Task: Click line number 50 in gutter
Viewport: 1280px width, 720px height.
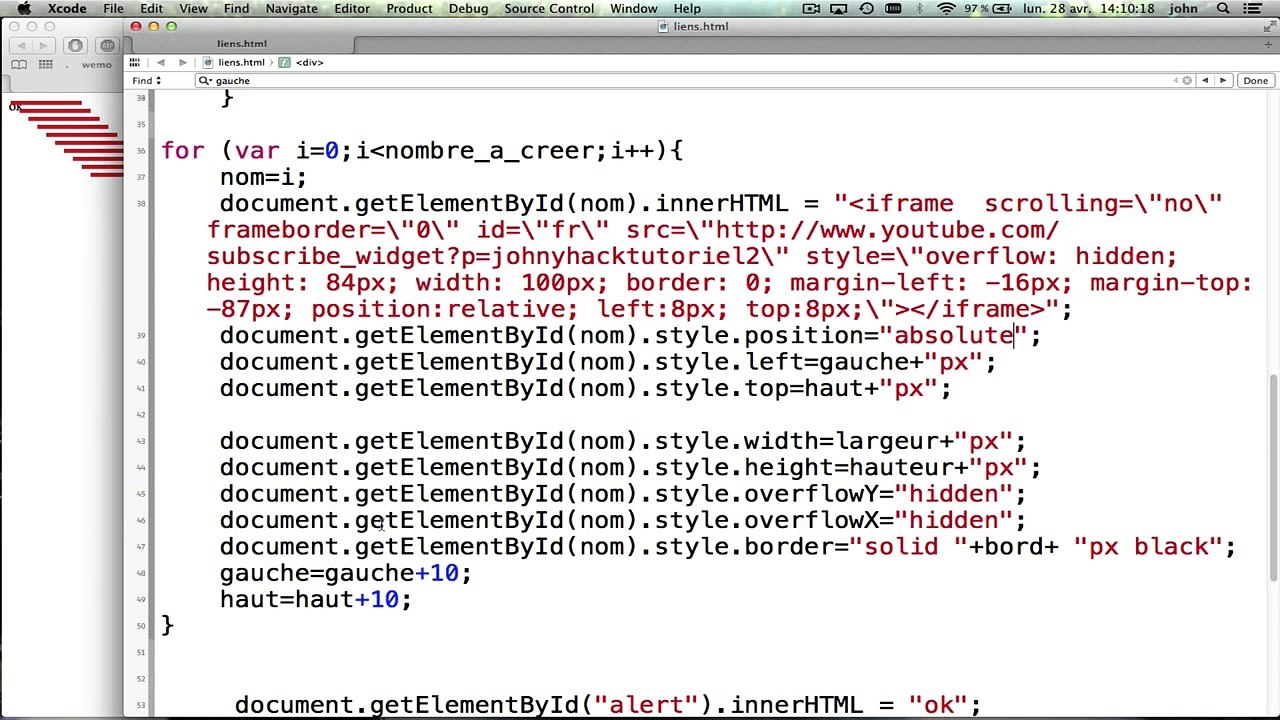Action: point(141,626)
